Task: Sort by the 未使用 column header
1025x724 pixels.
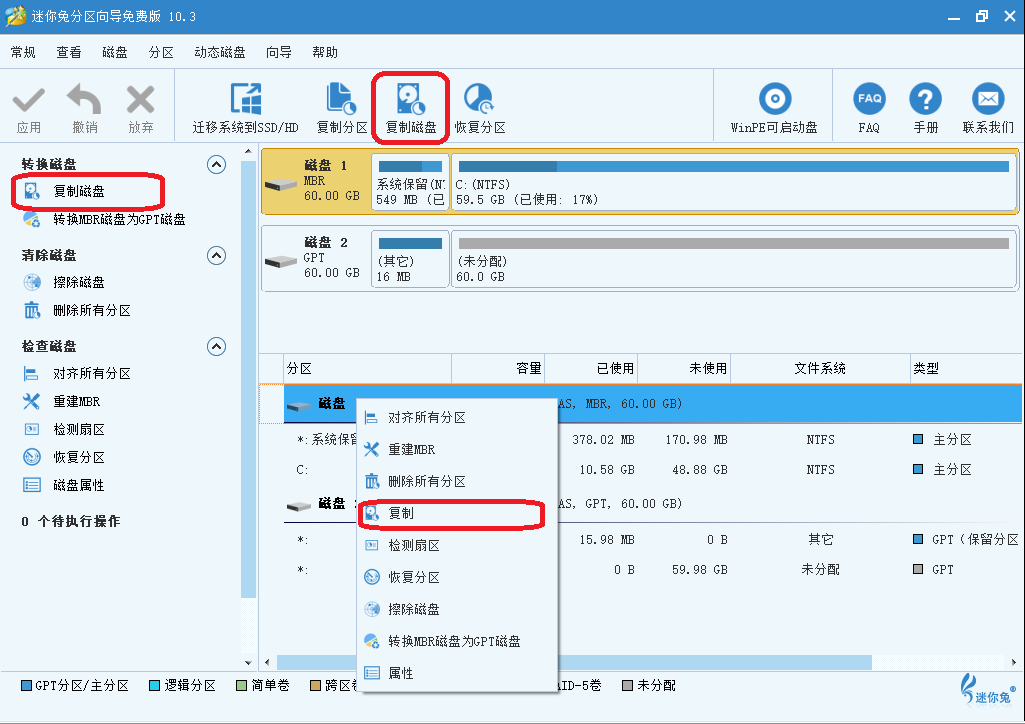Action: point(684,369)
